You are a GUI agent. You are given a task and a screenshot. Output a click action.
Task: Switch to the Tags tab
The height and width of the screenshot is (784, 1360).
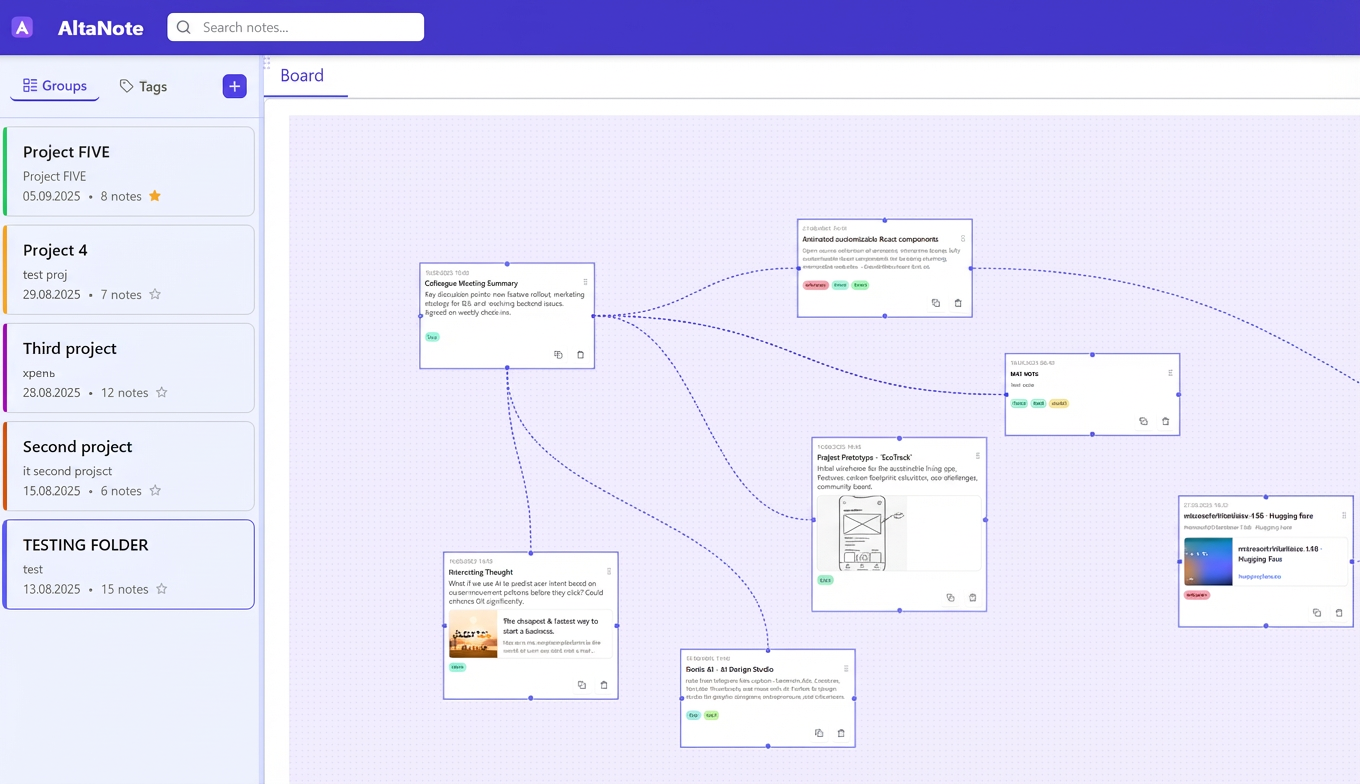tap(143, 86)
